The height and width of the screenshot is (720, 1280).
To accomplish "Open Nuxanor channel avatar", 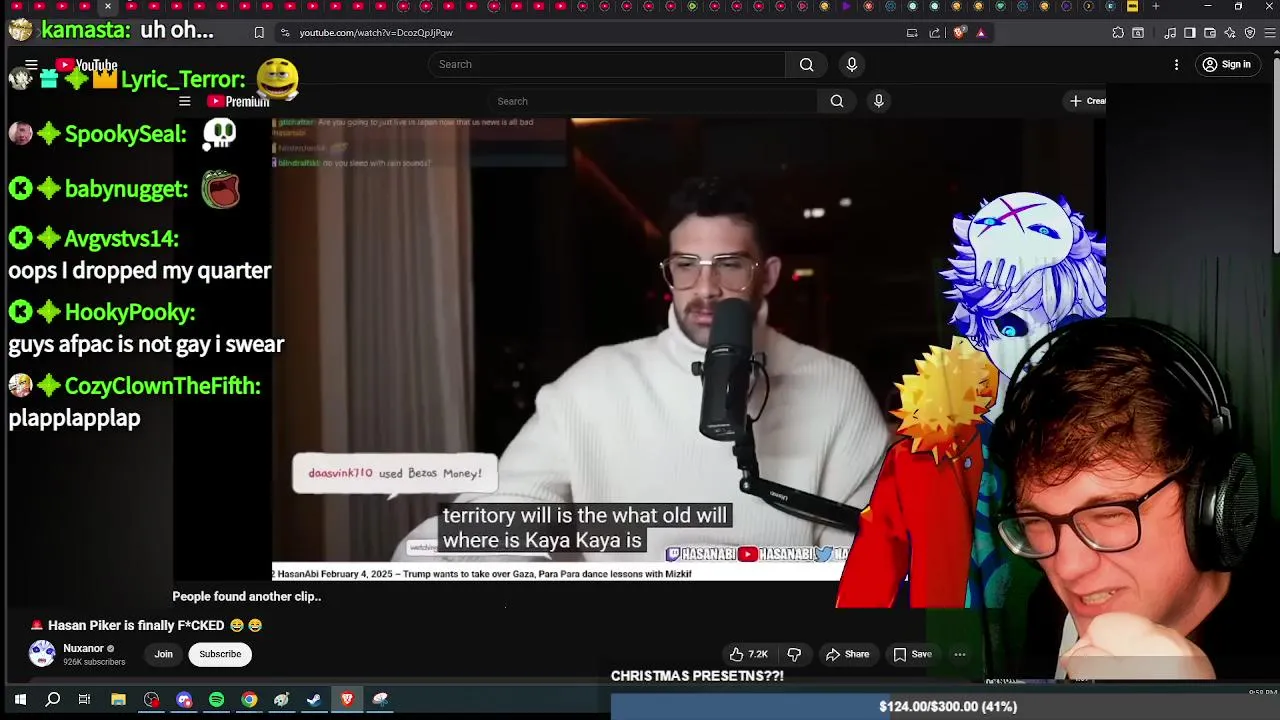I will [x=42, y=654].
